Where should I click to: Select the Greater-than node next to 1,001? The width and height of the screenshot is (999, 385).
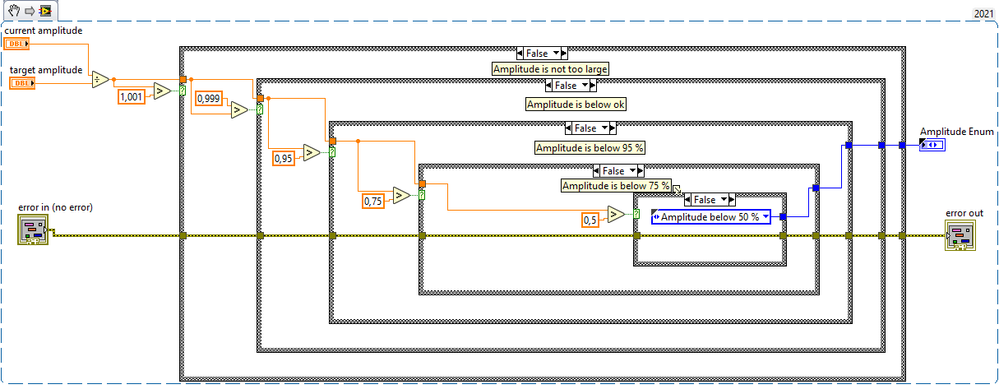click(x=162, y=92)
